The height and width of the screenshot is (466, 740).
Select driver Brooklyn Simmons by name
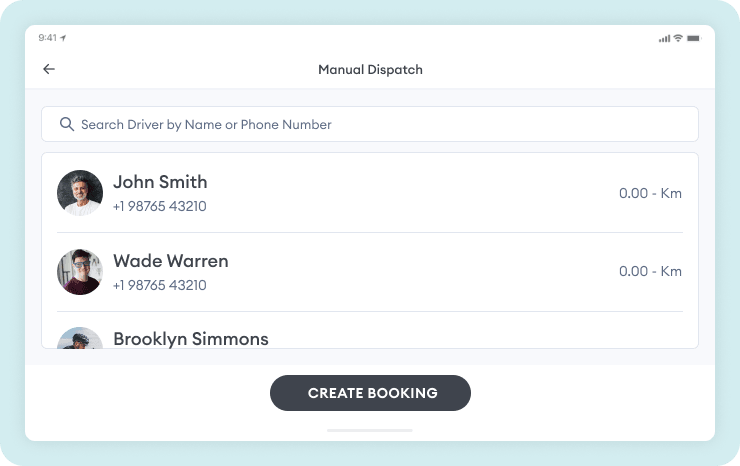tap(191, 339)
